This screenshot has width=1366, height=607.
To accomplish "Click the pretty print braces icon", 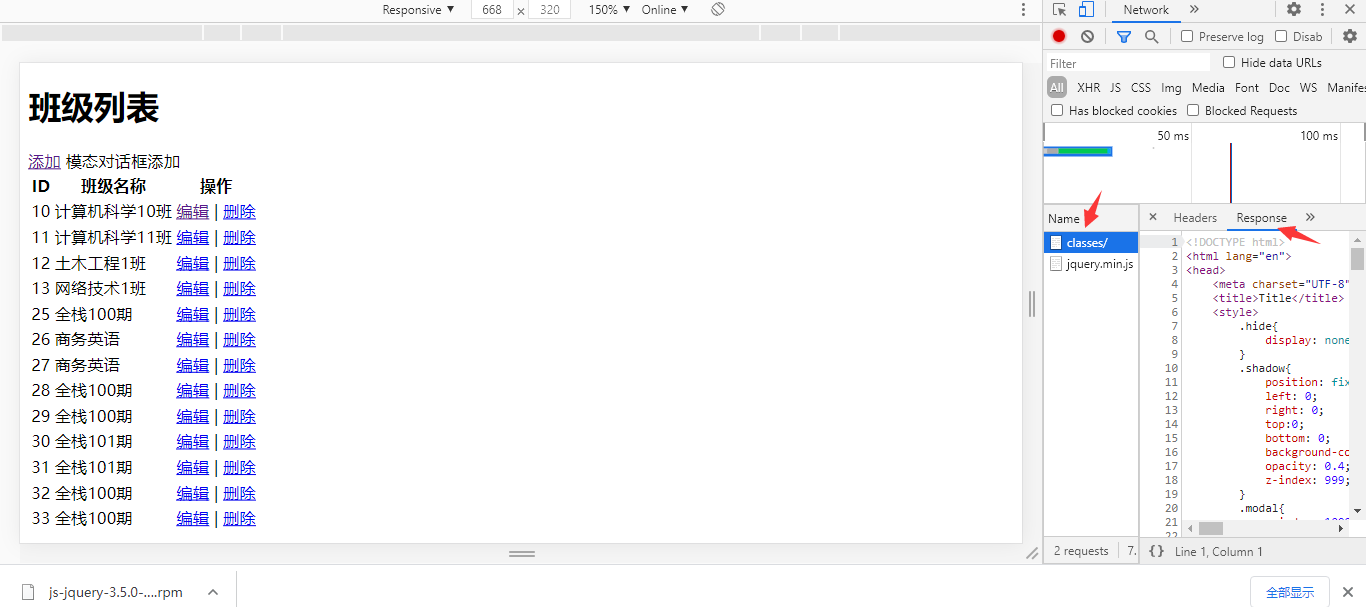I will tap(1156, 551).
